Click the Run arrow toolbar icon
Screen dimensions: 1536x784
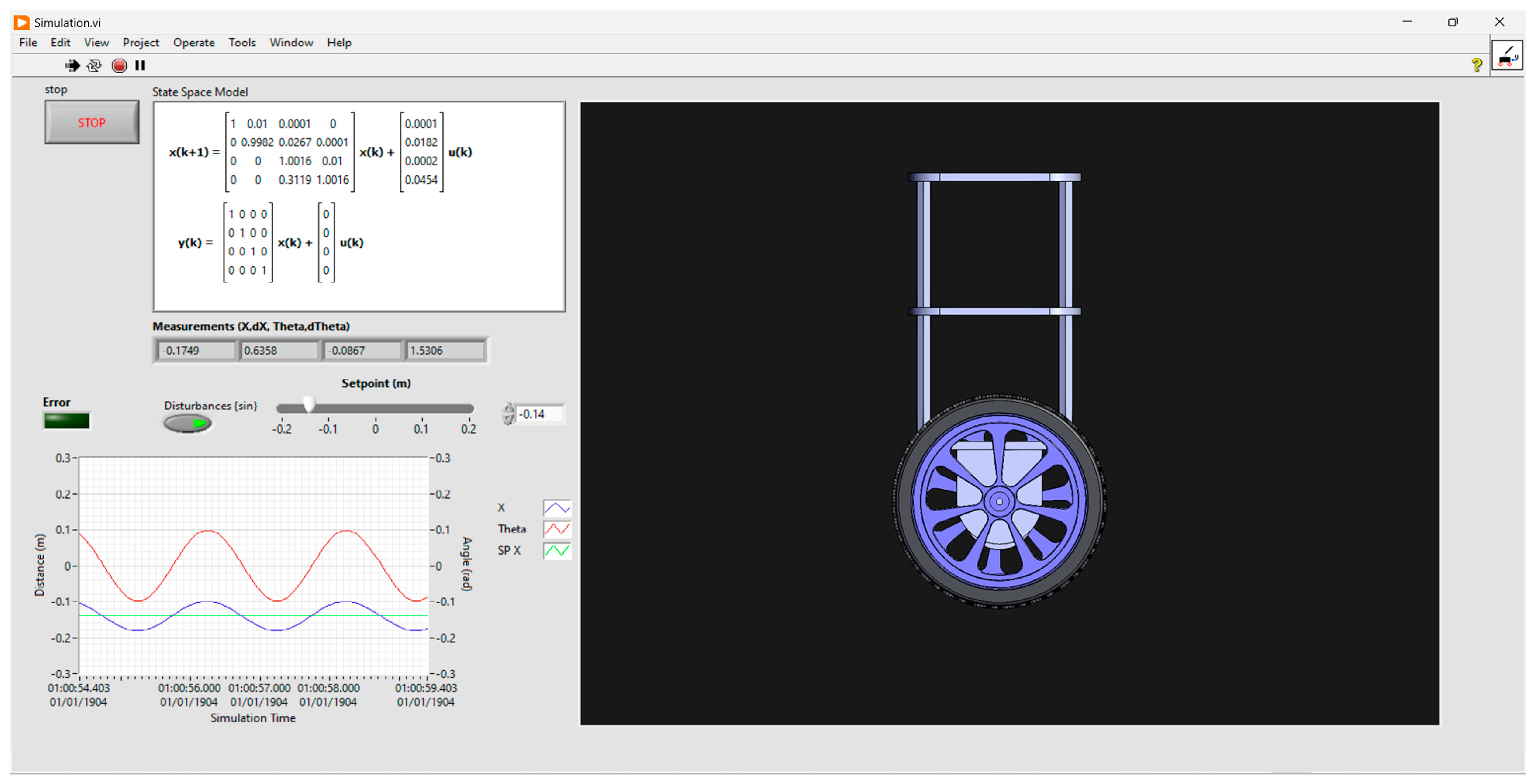coord(72,66)
